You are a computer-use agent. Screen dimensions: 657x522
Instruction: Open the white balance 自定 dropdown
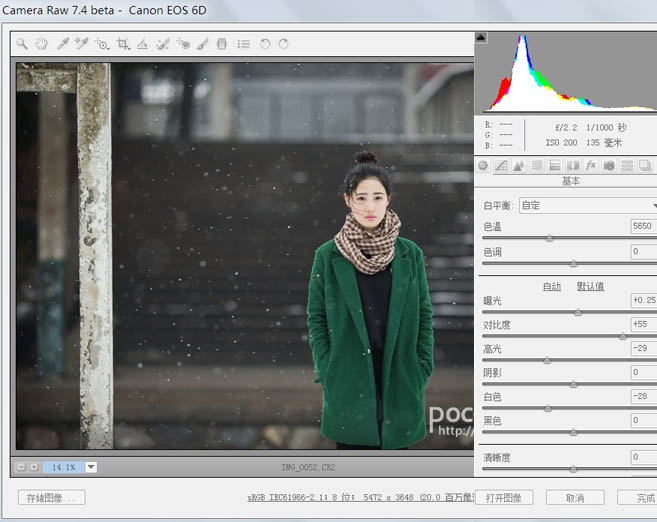pos(588,205)
